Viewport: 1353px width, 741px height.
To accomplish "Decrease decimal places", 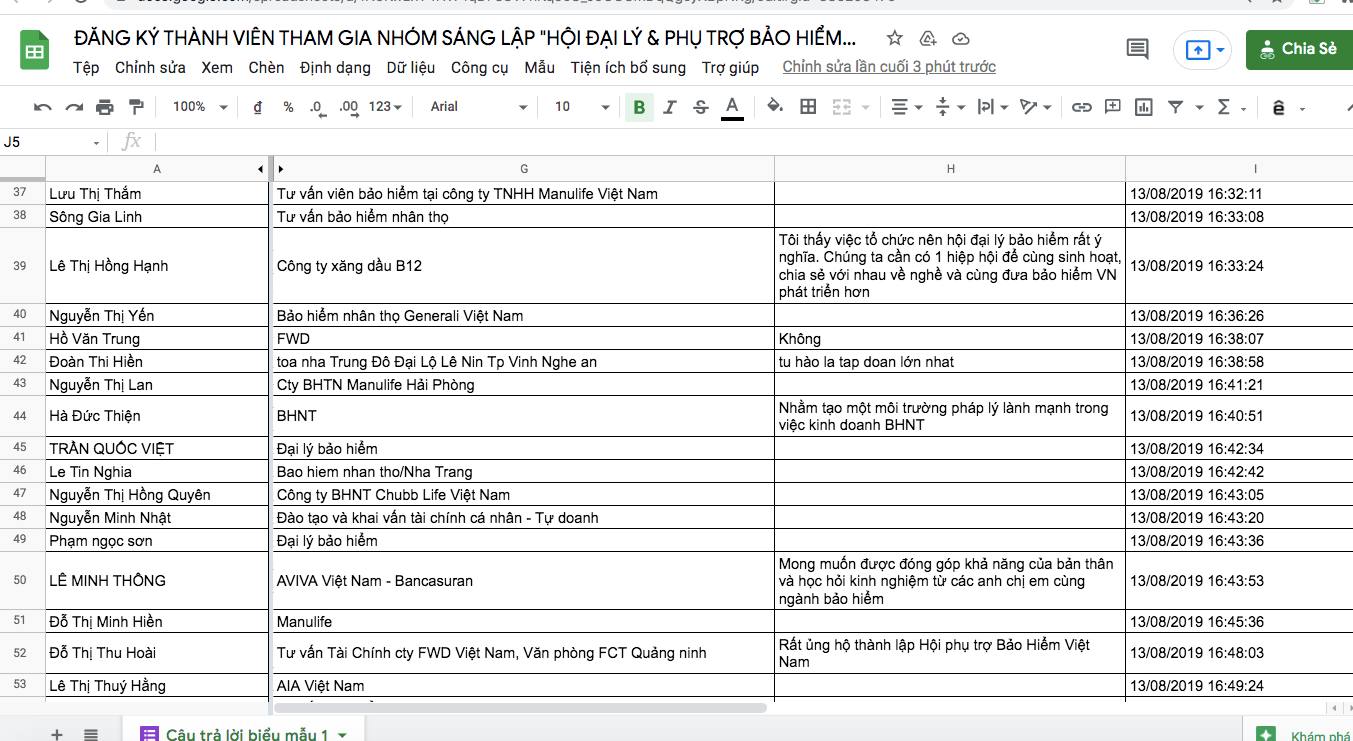I will (317, 107).
